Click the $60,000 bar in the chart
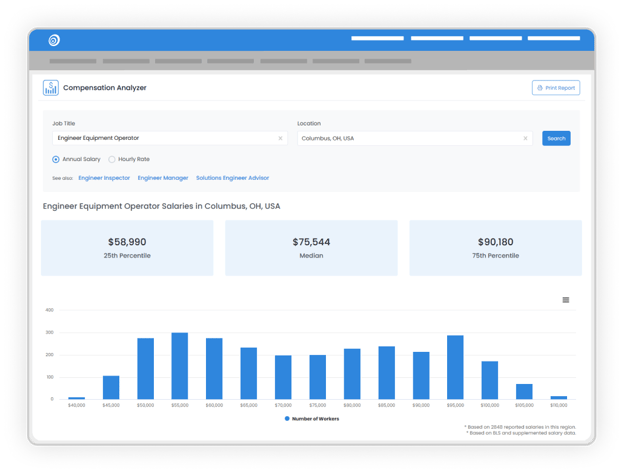 click(214, 369)
